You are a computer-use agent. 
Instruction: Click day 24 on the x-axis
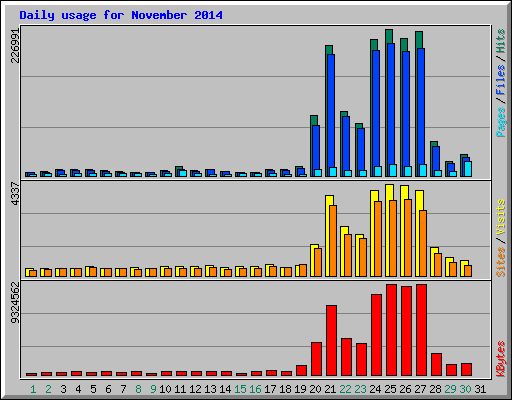point(375,389)
